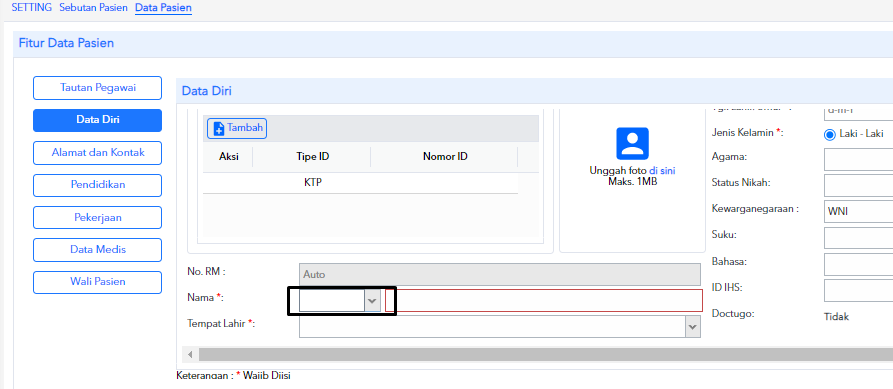This screenshot has width=893, height=389.
Task: Go to Alamat dan Kontak section
Action: click(x=97, y=153)
